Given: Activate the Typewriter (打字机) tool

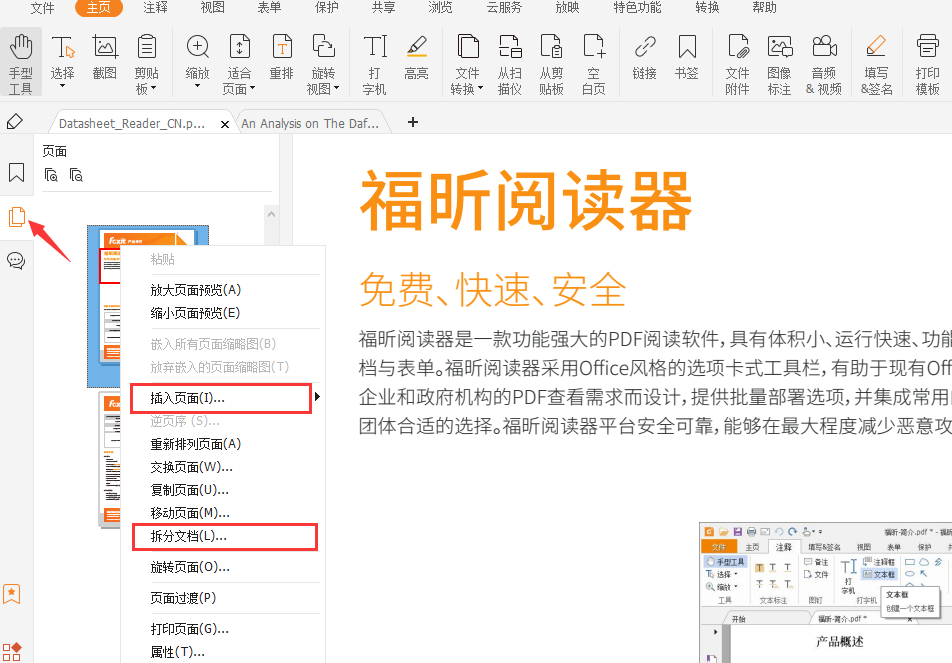Looking at the screenshot, I should (x=375, y=61).
